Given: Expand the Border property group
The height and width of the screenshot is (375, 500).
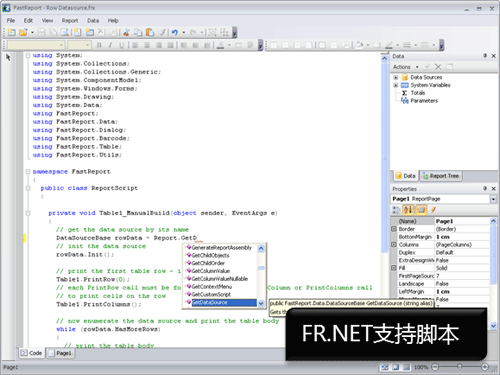Looking at the screenshot, I should click(394, 229).
